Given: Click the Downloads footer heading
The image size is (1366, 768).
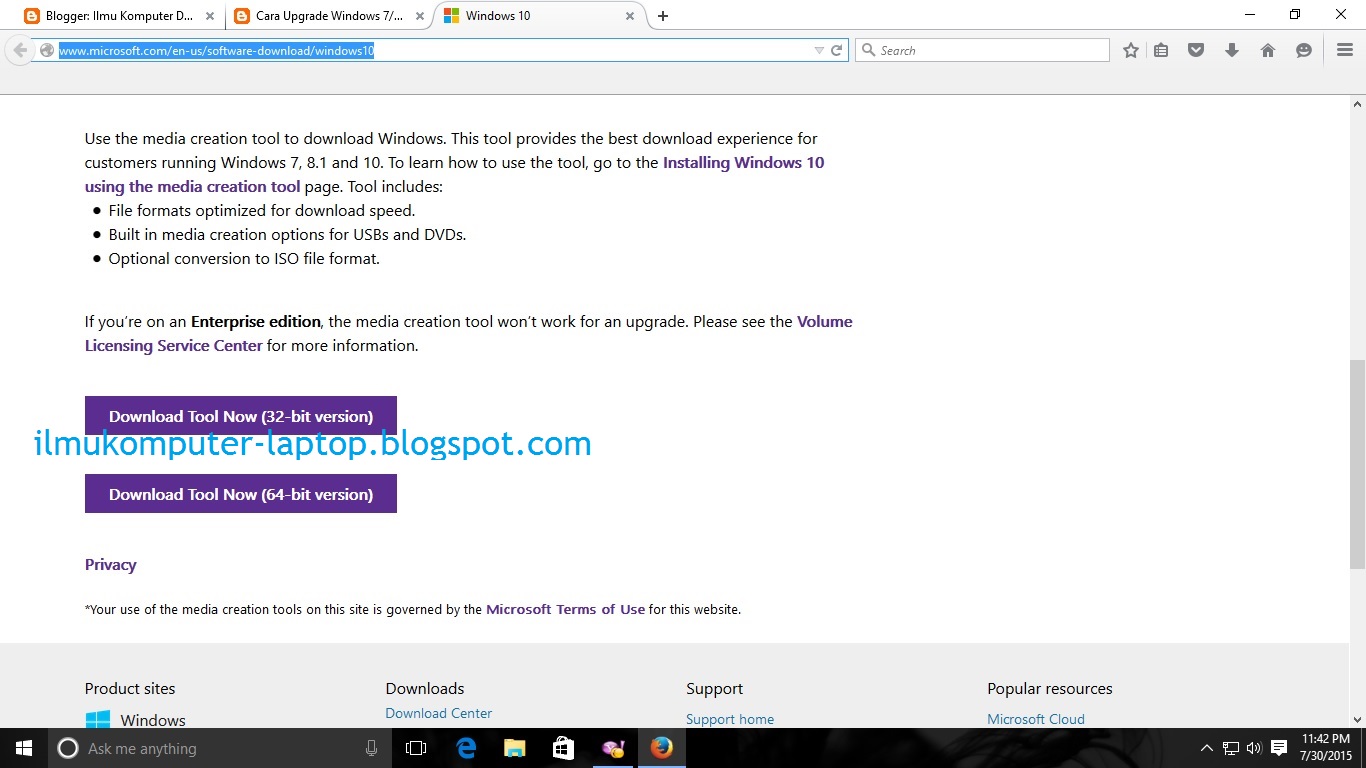Looking at the screenshot, I should [425, 689].
